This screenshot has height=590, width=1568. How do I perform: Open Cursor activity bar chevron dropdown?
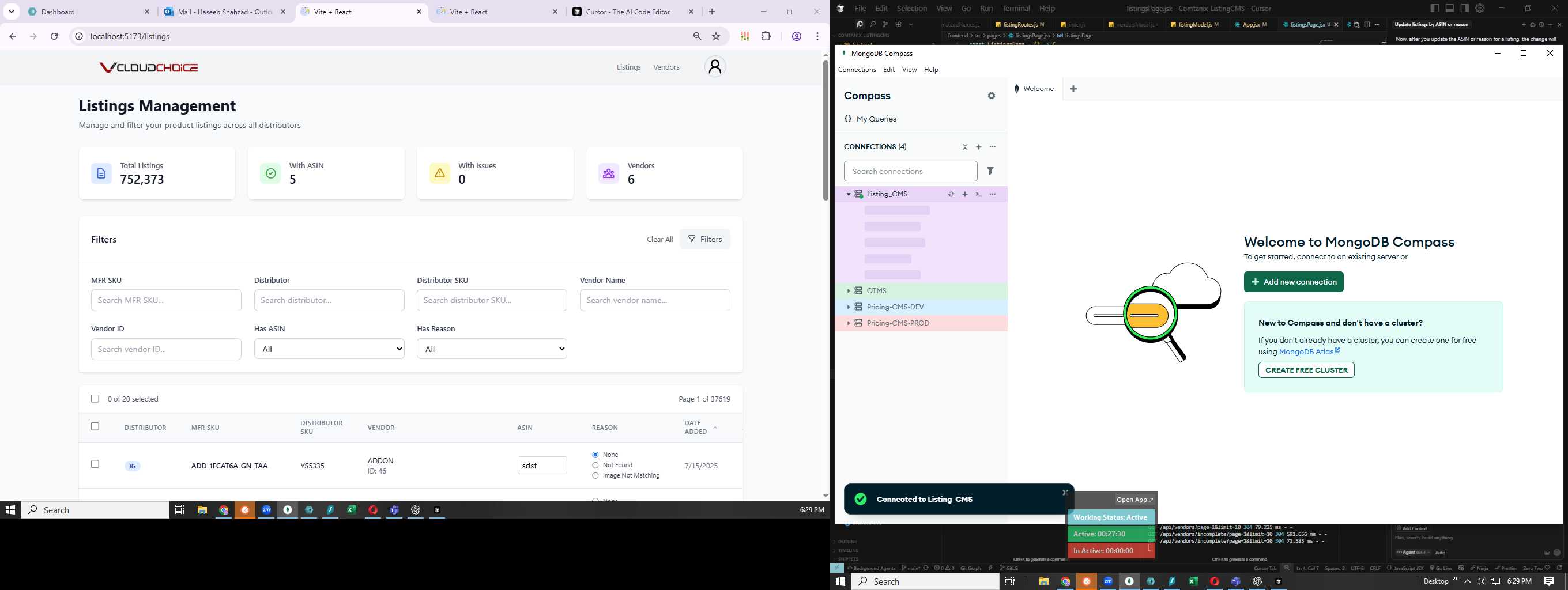(911, 24)
